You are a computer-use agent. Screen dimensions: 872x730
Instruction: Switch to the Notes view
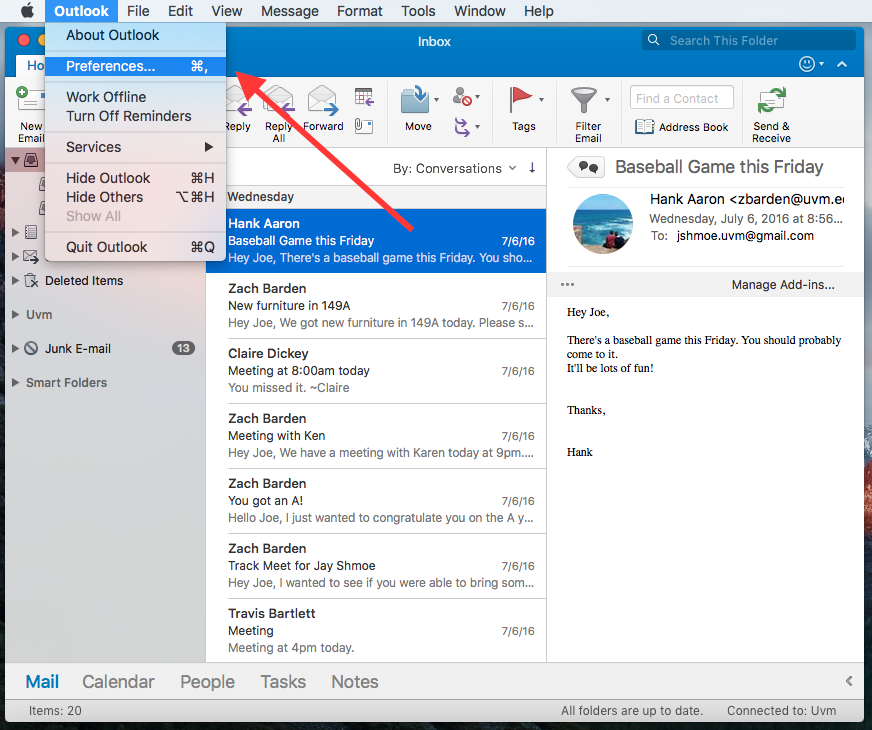355,681
